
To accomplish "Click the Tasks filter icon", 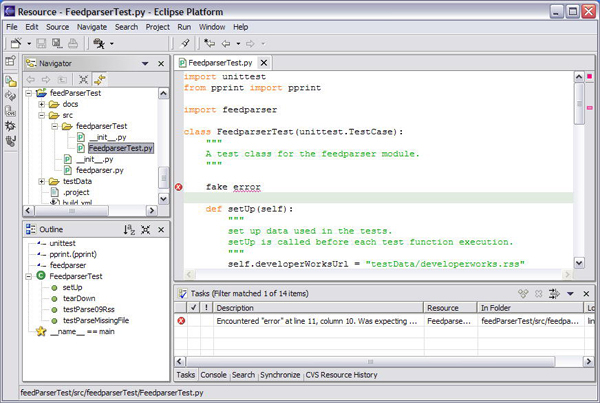I will point(554,294).
